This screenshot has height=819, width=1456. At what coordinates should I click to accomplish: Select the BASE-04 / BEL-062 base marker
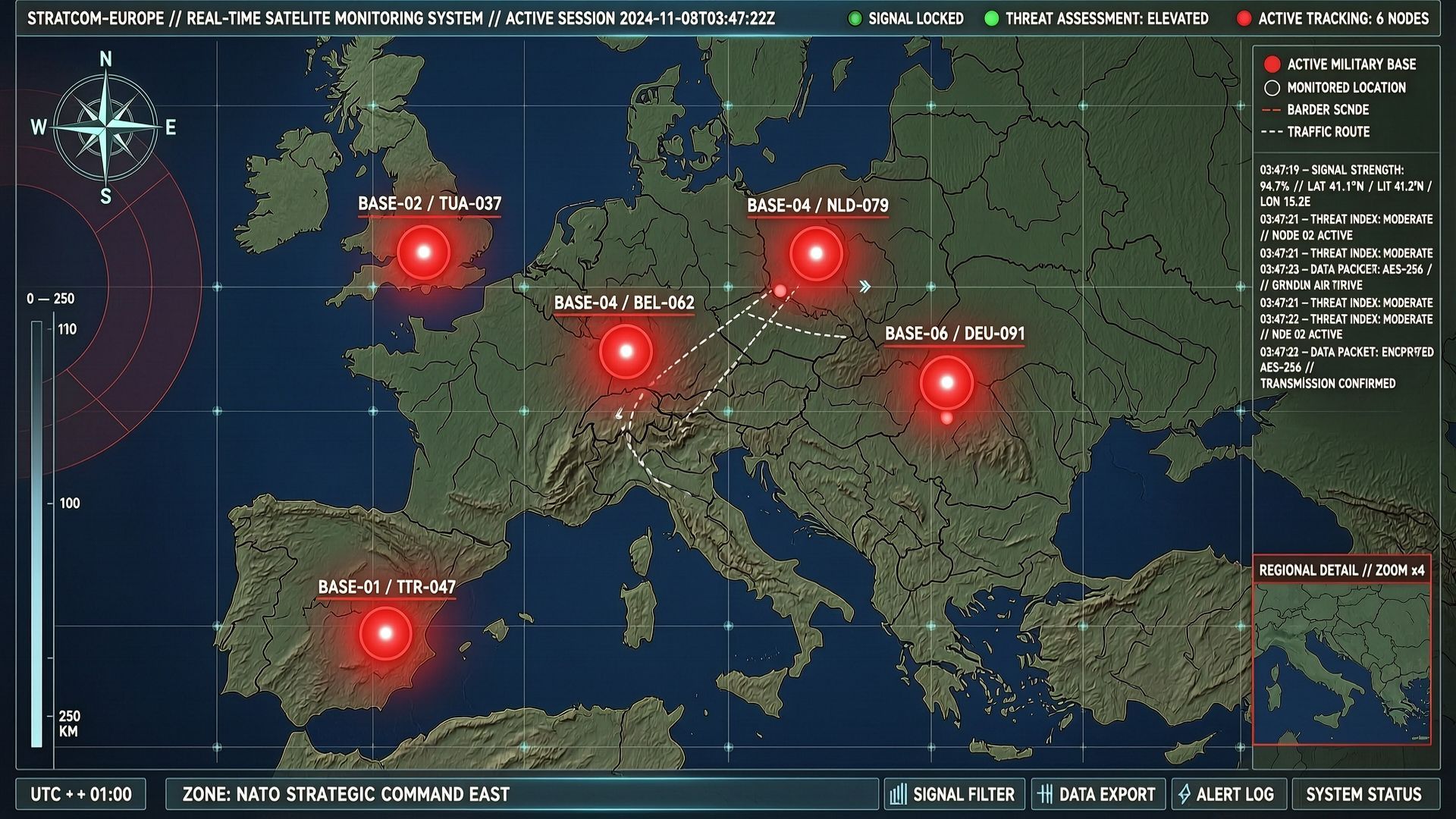point(626,352)
